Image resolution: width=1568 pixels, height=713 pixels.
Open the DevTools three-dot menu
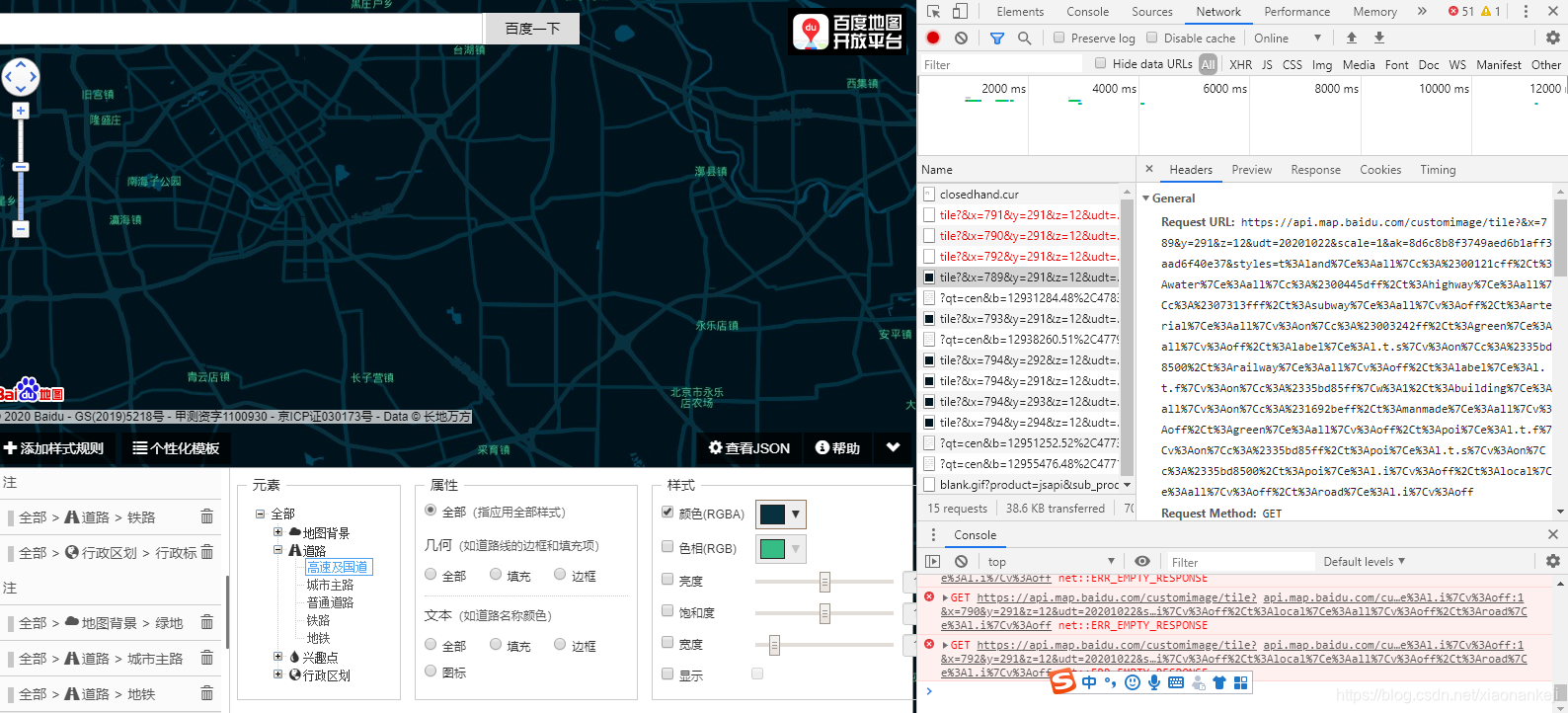pos(1526,12)
